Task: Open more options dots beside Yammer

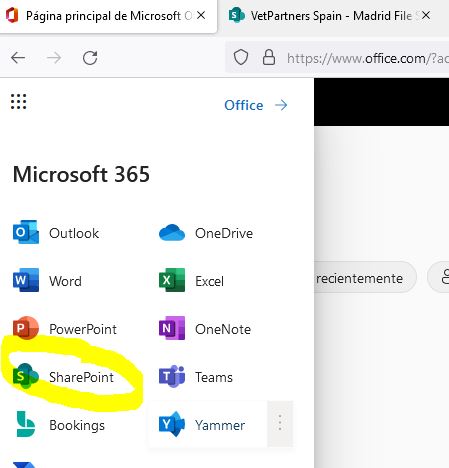Action: pyautogui.click(x=280, y=423)
